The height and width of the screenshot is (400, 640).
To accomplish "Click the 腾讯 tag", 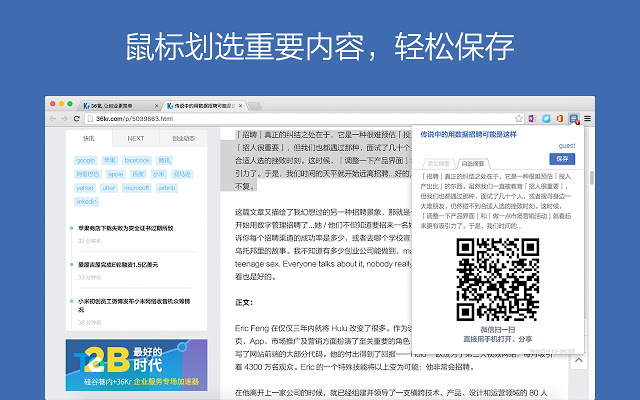I will click(164, 160).
